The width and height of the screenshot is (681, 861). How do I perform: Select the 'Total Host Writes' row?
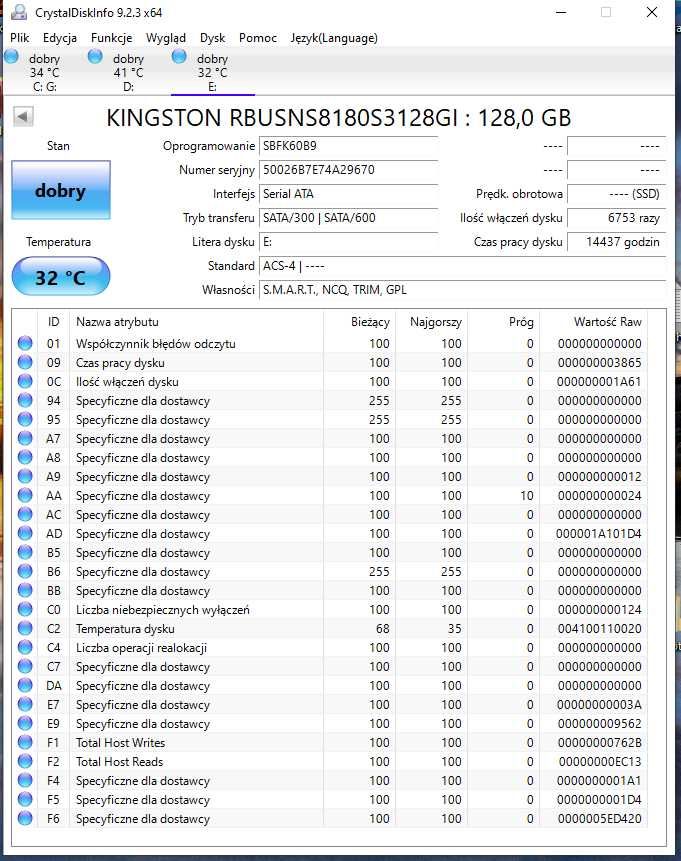pos(330,742)
